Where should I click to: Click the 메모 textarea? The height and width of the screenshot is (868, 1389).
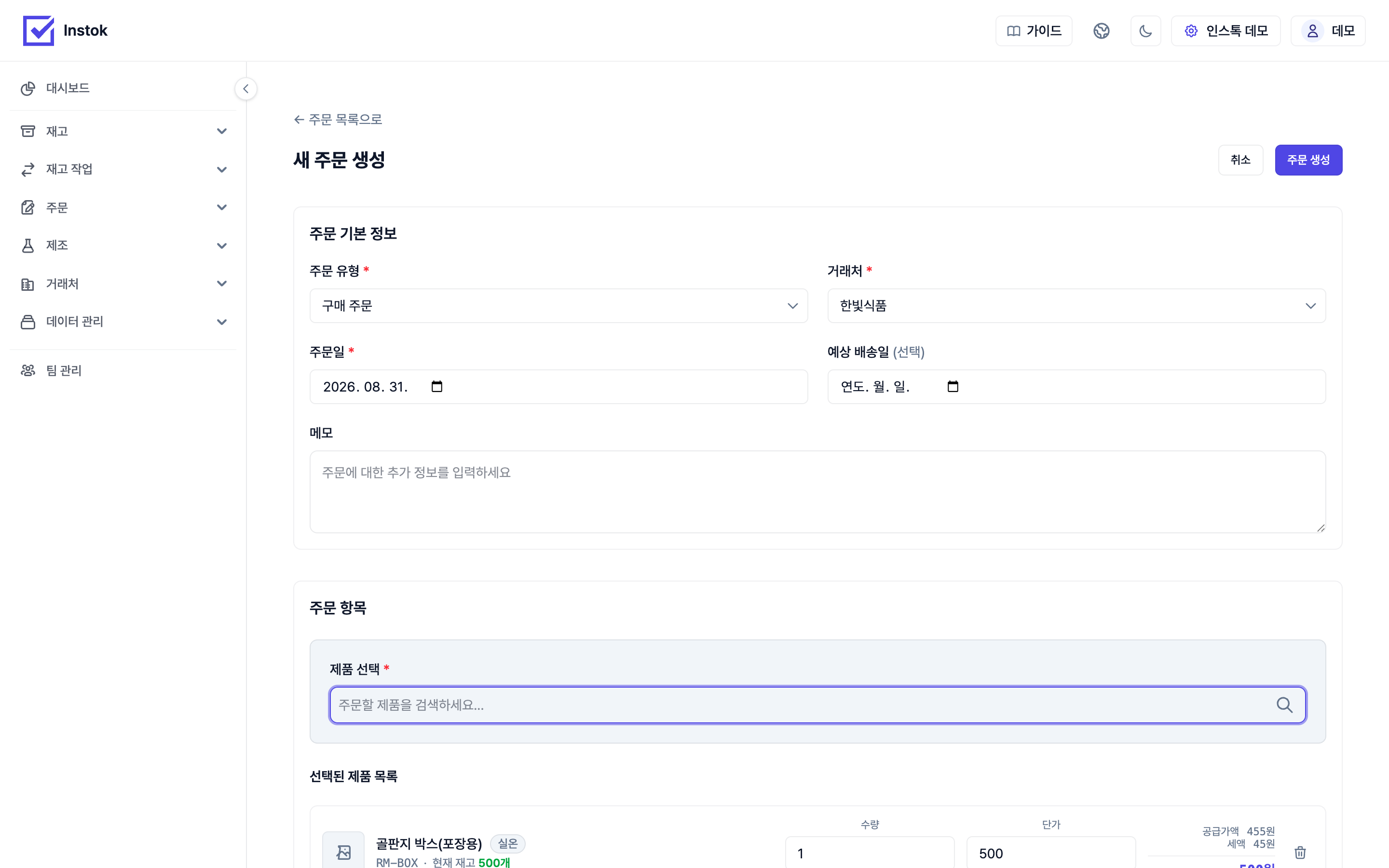(x=817, y=492)
